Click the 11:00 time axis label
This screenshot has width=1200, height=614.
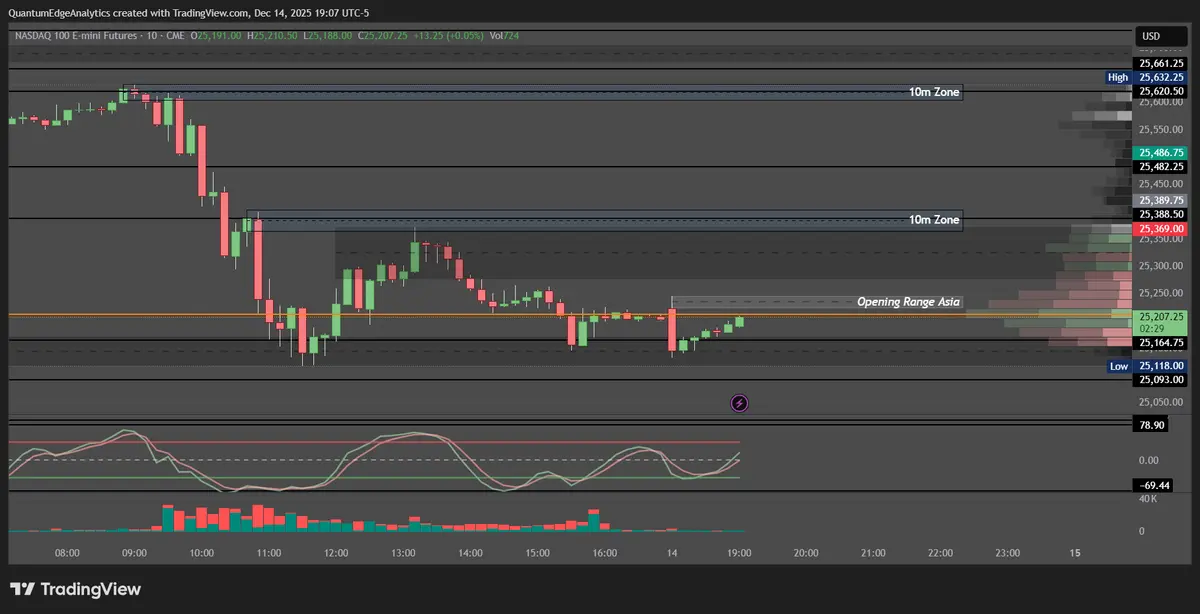[269, 552]
